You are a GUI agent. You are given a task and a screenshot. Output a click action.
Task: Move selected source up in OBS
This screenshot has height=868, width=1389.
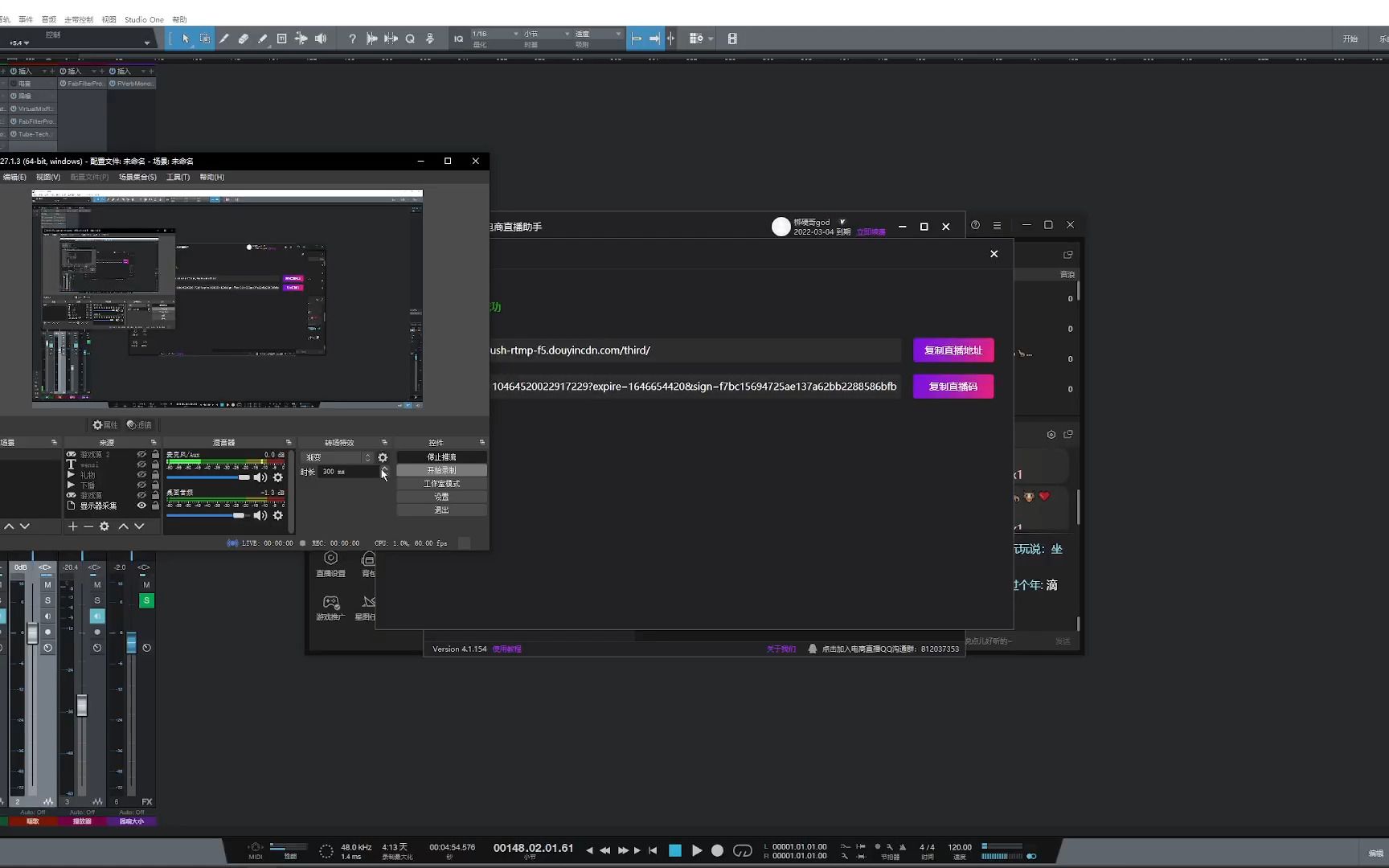point(123,526)
